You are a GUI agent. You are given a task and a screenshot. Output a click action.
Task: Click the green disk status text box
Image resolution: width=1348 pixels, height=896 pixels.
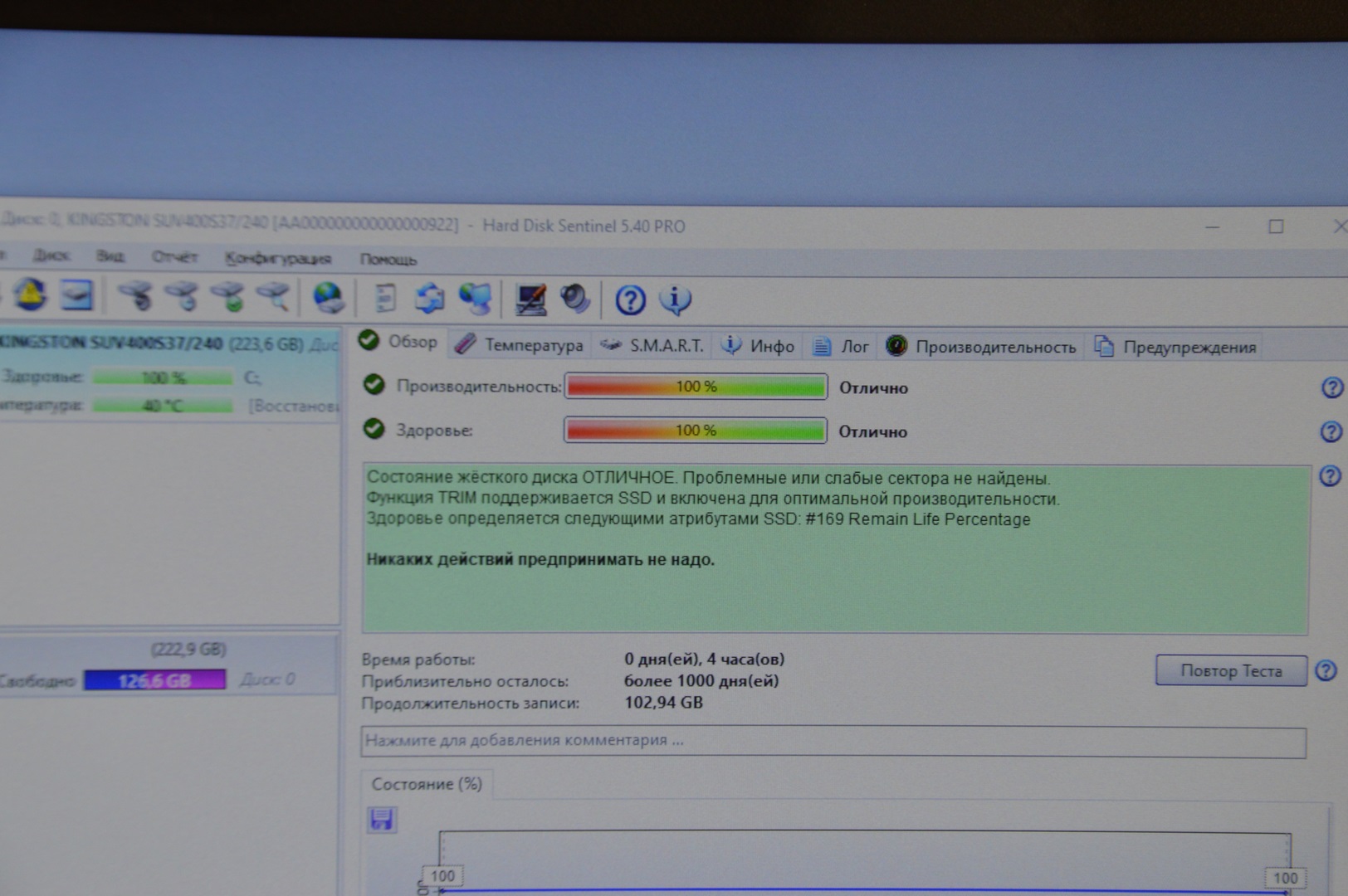coord(835,550)
